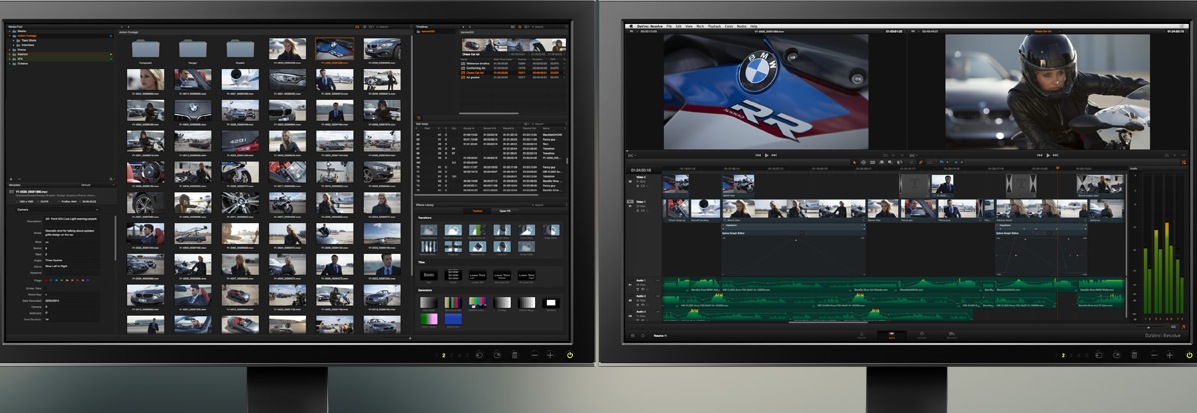Select the BMW logo close-up clip thumbnail
Viewport: 1197px width, 413px height.
[x=193, y=111]
